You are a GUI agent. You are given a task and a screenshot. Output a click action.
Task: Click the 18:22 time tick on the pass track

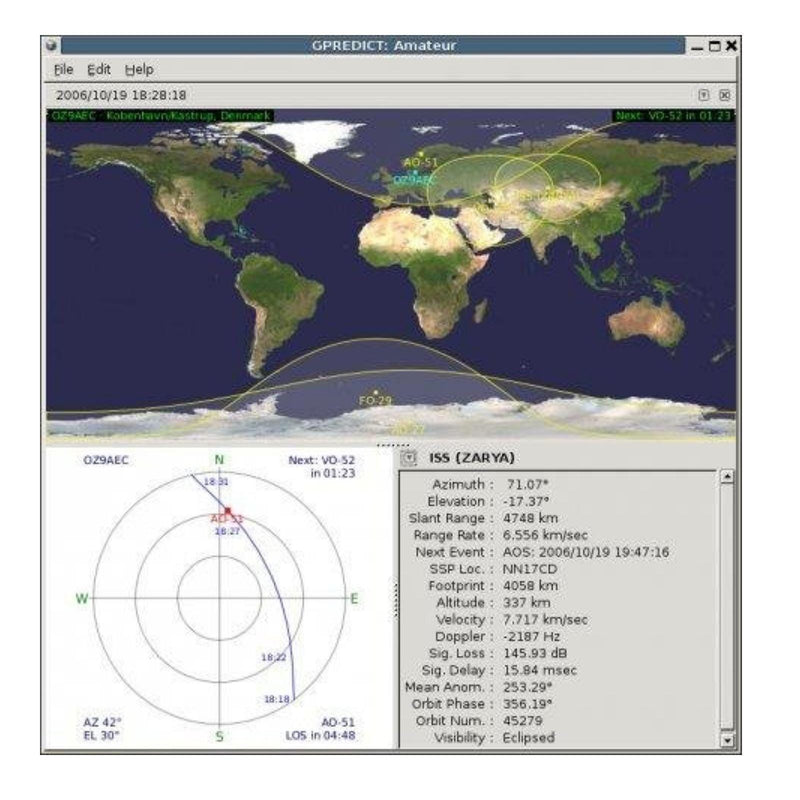(x=273, y=658)
